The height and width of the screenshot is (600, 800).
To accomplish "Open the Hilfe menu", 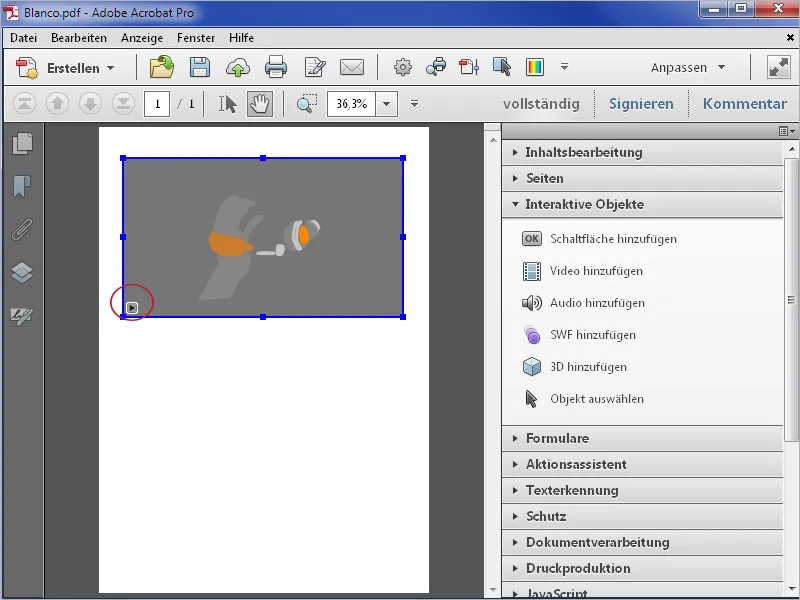I will (241, 38).
